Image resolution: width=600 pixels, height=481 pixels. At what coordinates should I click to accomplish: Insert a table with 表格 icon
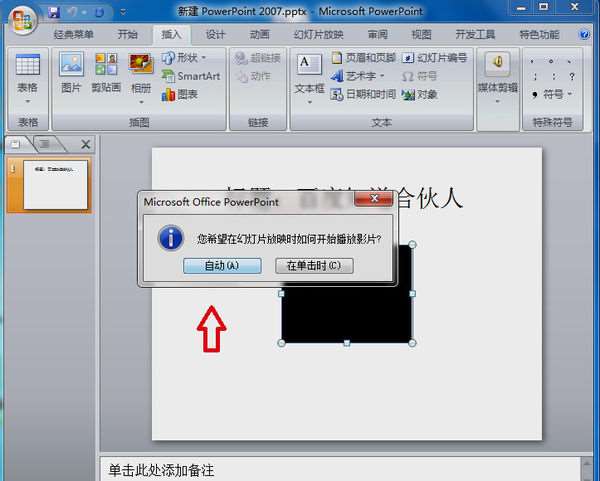click(x=28, y=65)
